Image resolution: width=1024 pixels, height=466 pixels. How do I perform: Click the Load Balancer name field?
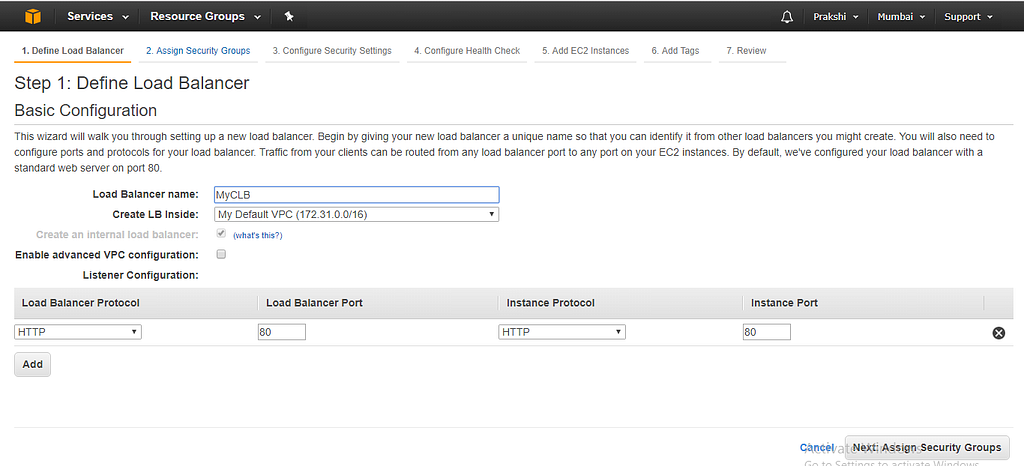pyautogui.click(x=357, y=194)
